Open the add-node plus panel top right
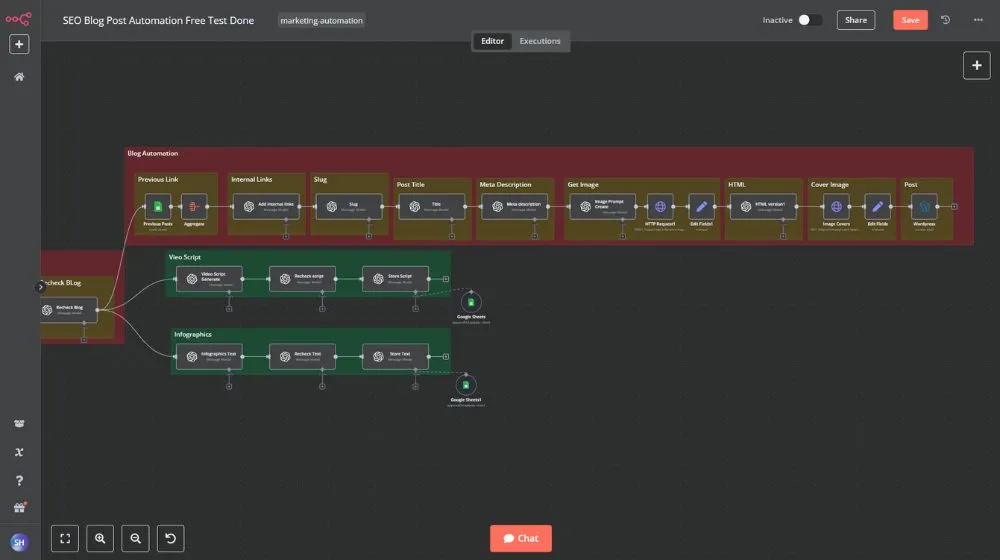The image size is (1000, 560). tap(976, 65)
